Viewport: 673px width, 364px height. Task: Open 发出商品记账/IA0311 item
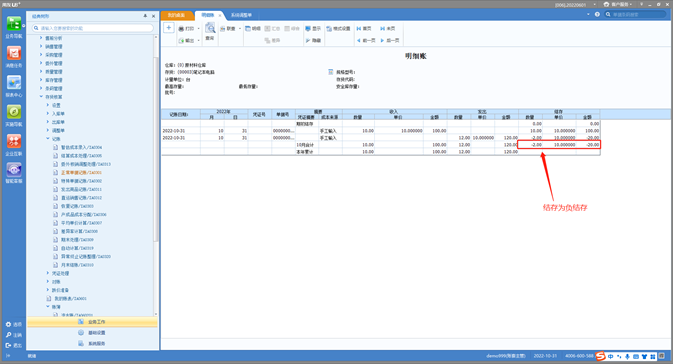[x=81, y=189]
